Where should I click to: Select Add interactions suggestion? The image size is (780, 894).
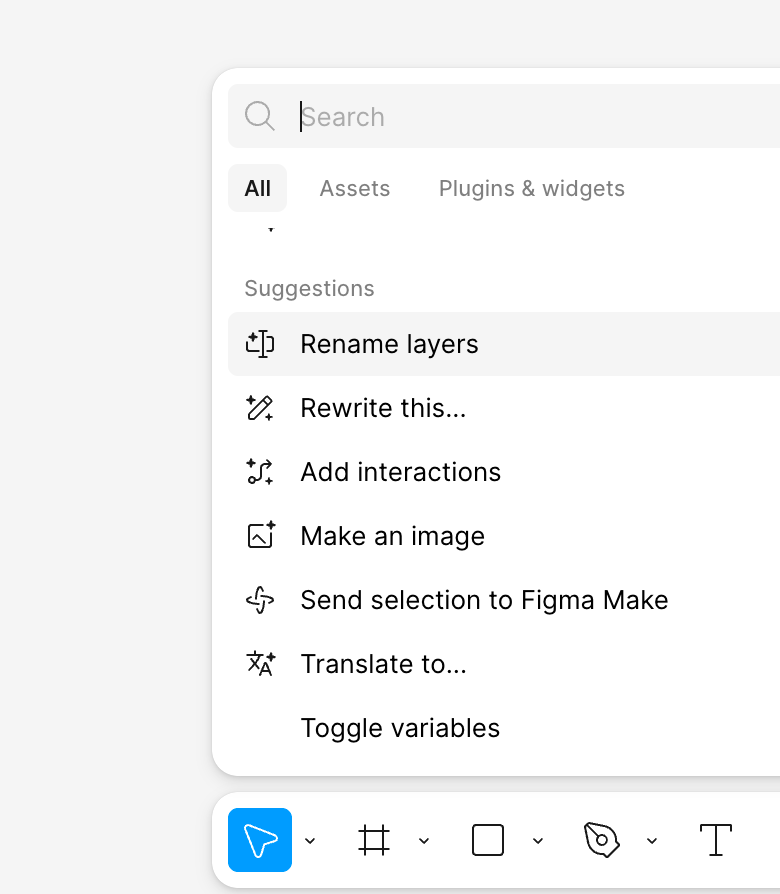[x=504, y=472]
